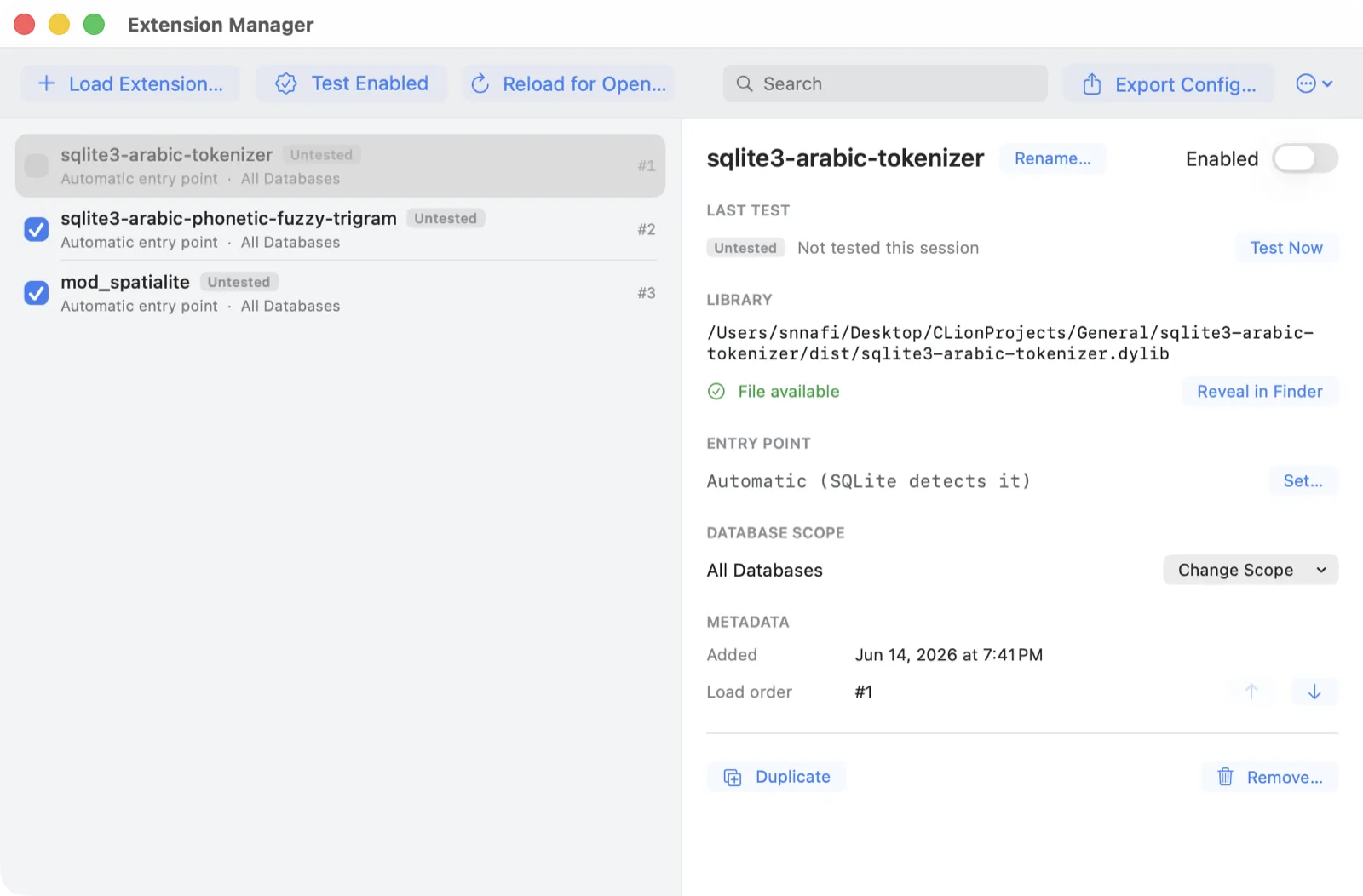
Task: Open the Change Scope dropdown
Action: pyautogui.click(x=1251, y=570)
